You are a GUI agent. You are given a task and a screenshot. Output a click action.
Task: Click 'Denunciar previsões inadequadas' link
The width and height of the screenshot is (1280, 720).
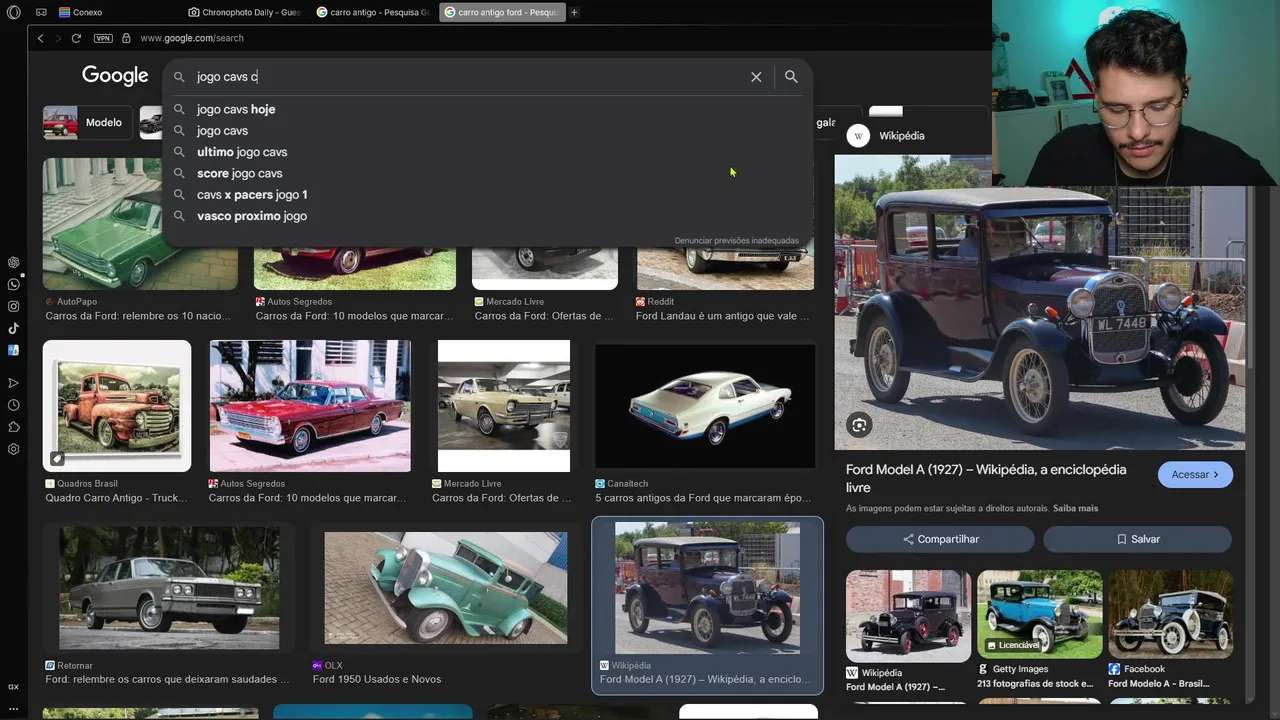coord(736,241)
